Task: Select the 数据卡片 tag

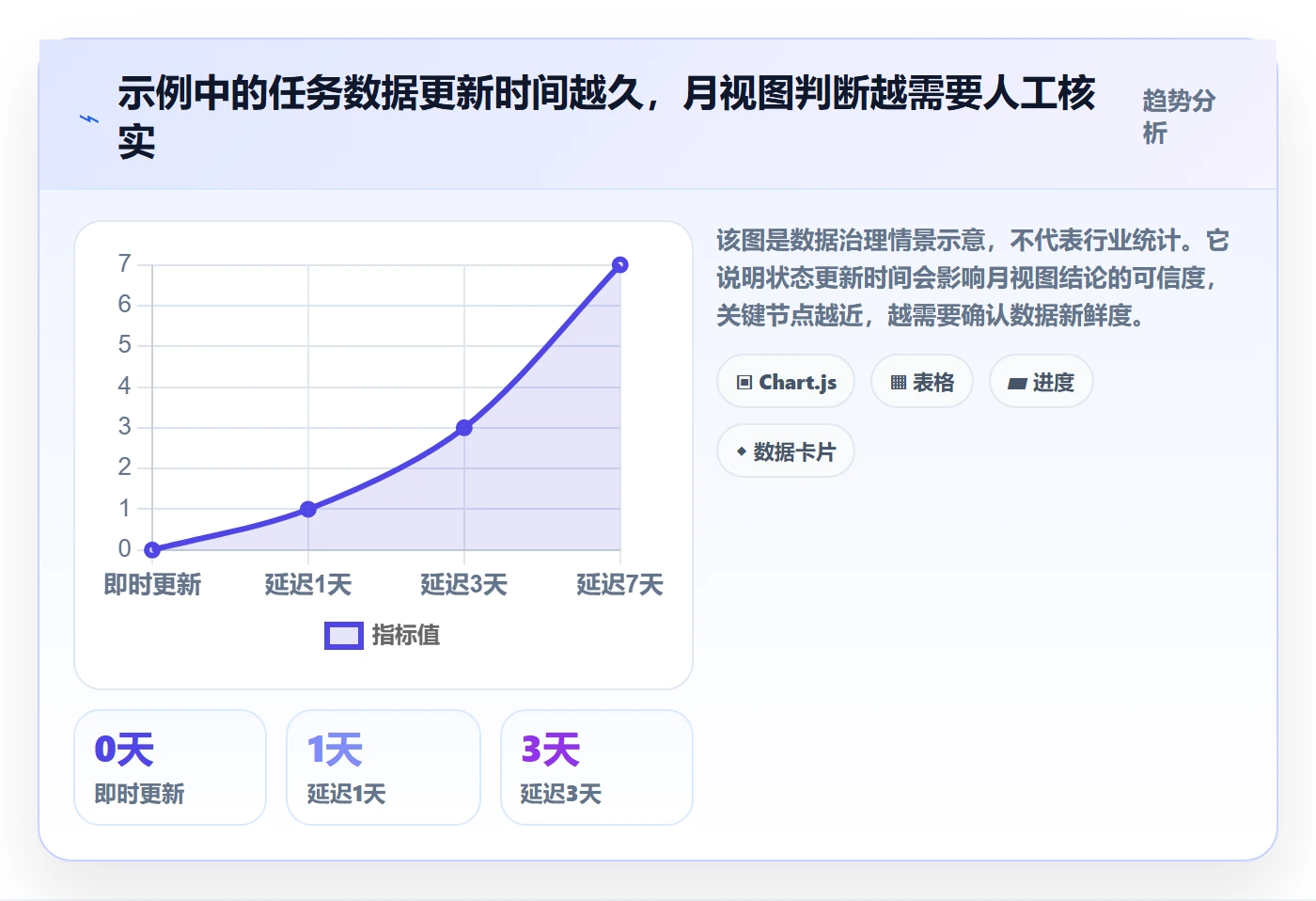Action: [x=786, y=451]
